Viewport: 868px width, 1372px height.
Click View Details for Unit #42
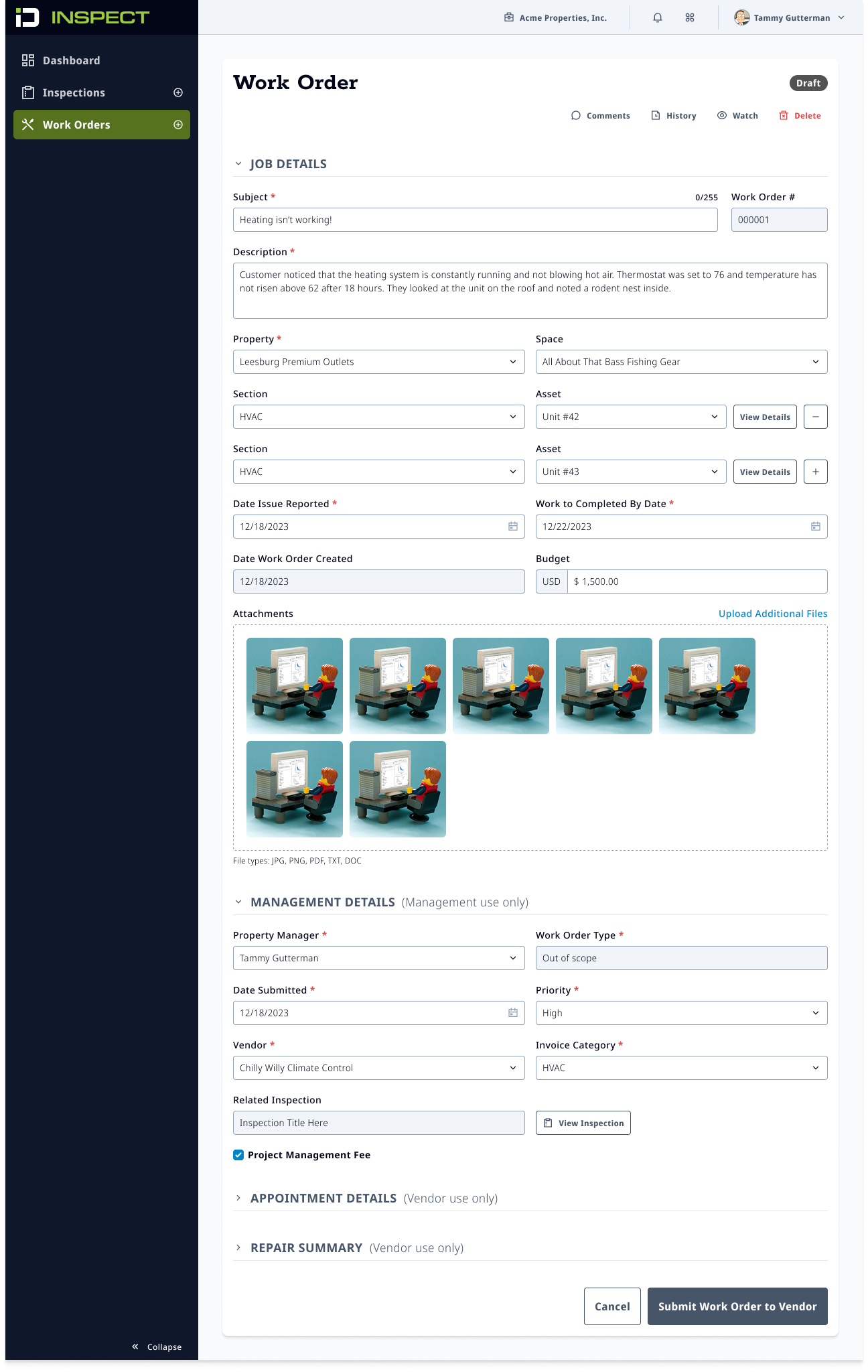coord(765,417)
